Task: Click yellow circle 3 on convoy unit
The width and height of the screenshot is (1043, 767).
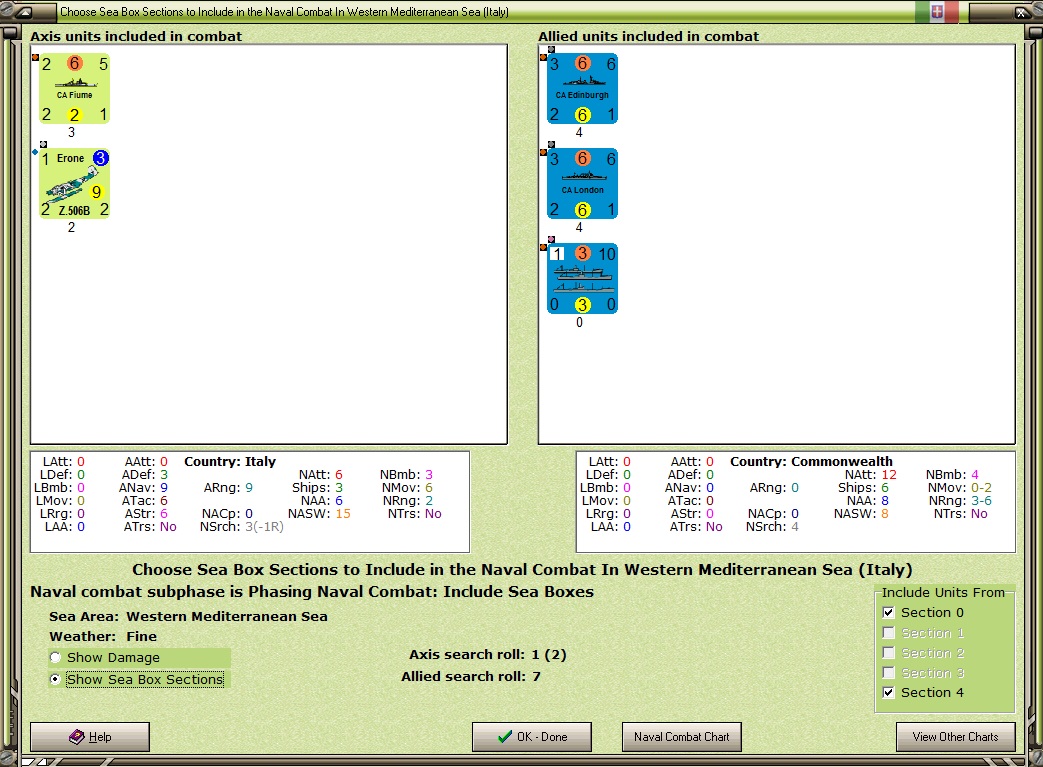Action: click(x=582, y=305)
